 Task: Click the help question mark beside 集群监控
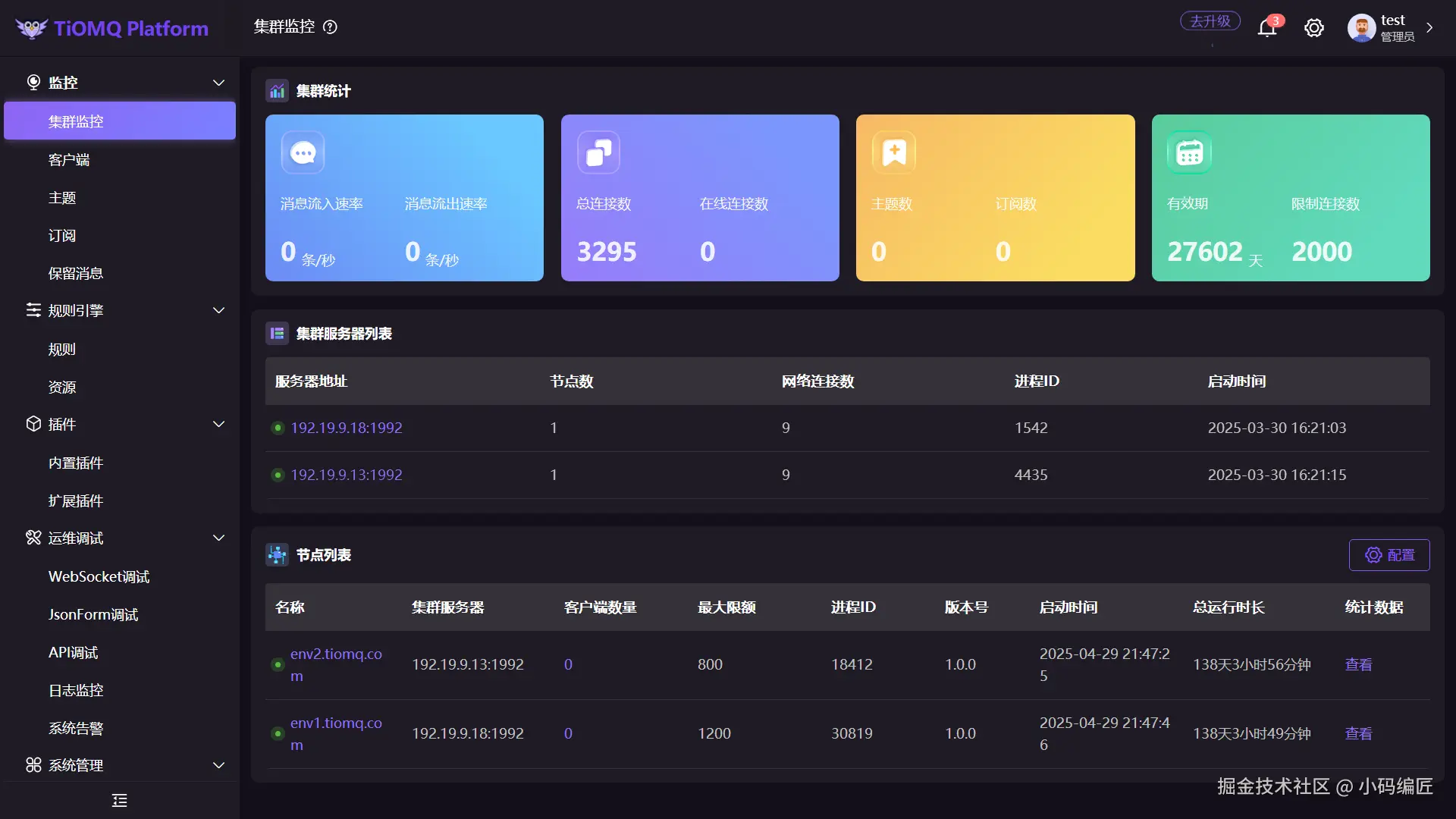(330, 27)
